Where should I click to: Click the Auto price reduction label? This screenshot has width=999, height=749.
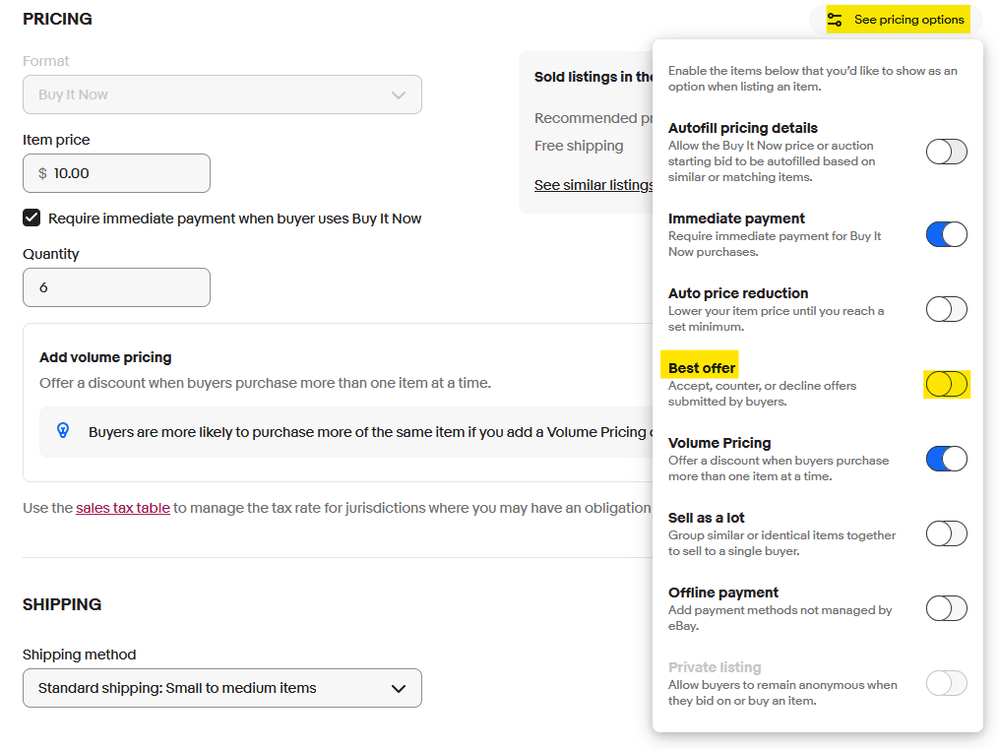738,293
